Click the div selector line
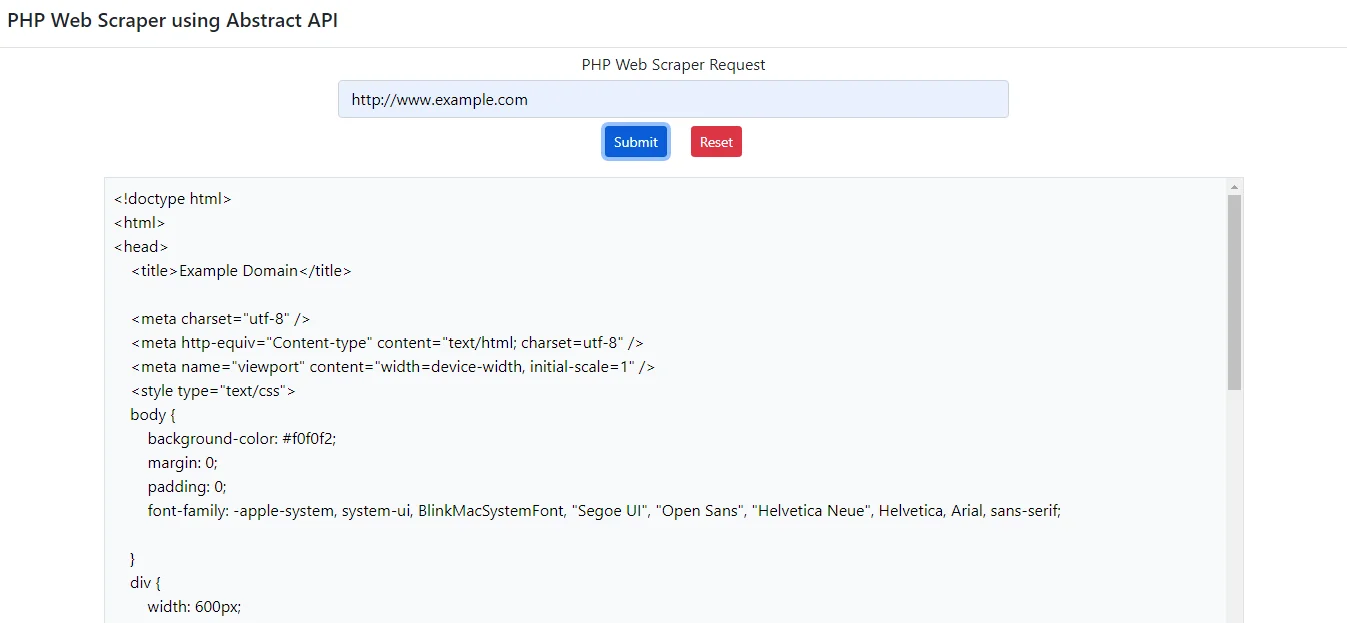Screen dimensions: 1347x623 click(145, 582)
